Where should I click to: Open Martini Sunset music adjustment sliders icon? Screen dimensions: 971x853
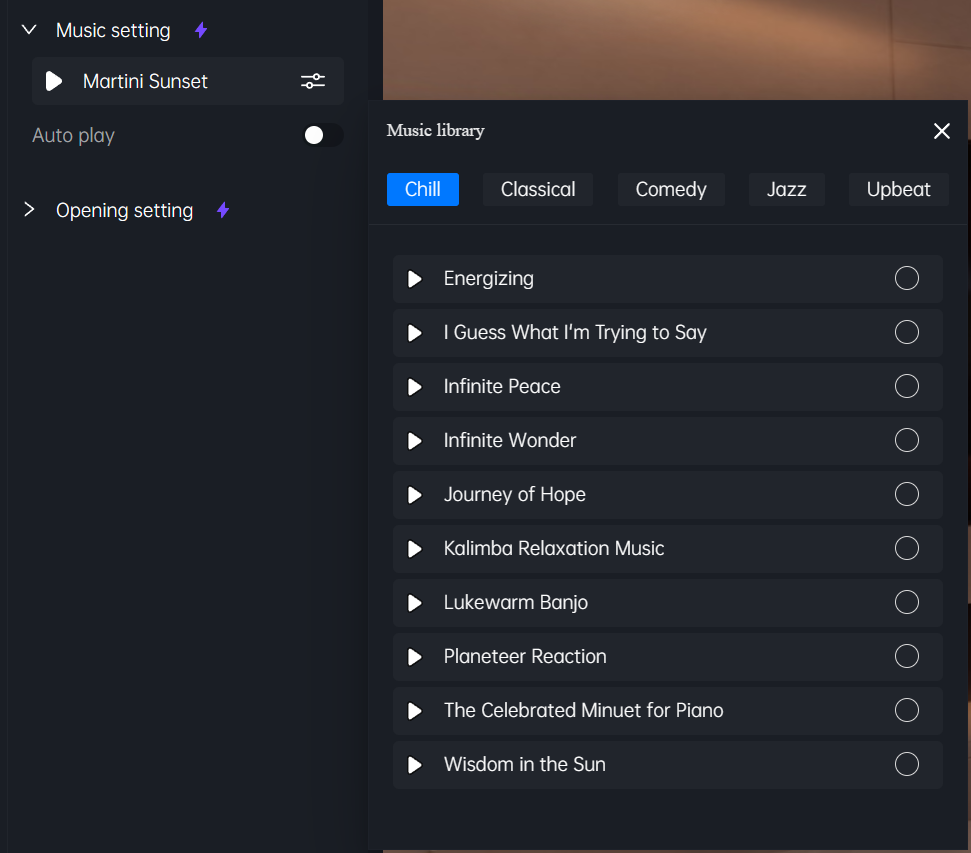(x=313, y=81)
